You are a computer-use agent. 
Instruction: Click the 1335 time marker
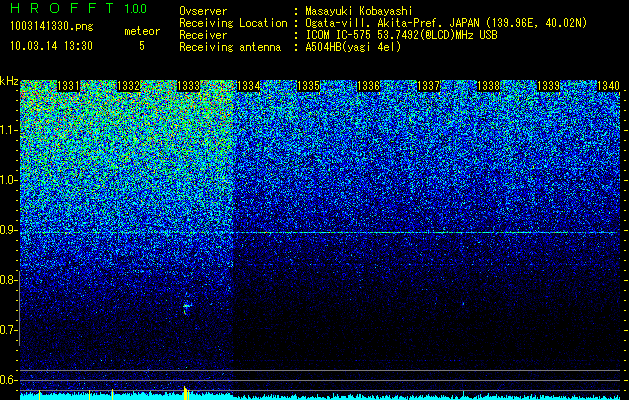(308, 86)
